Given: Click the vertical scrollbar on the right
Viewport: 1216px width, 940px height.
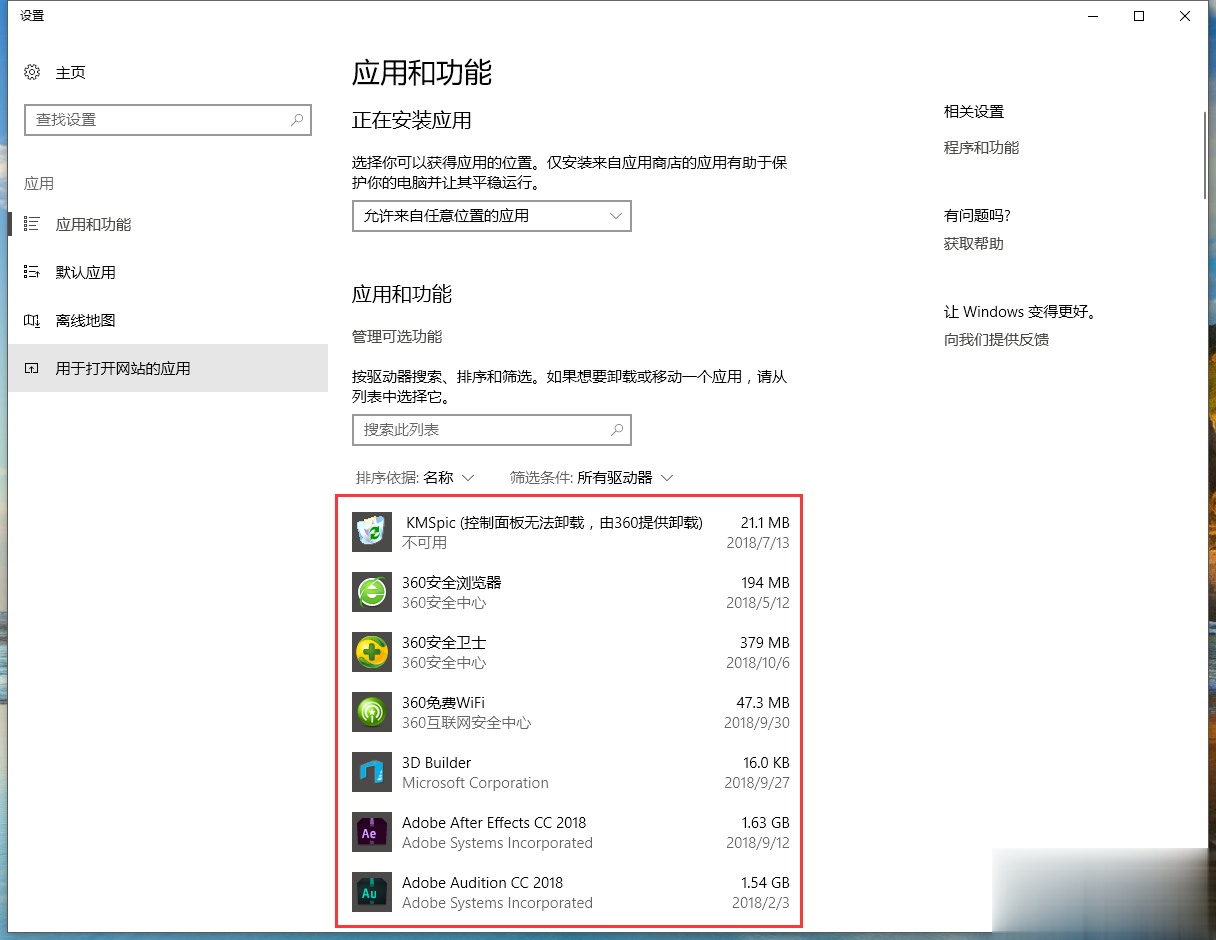Looking at the screenshot, I should pos(1207,155).
